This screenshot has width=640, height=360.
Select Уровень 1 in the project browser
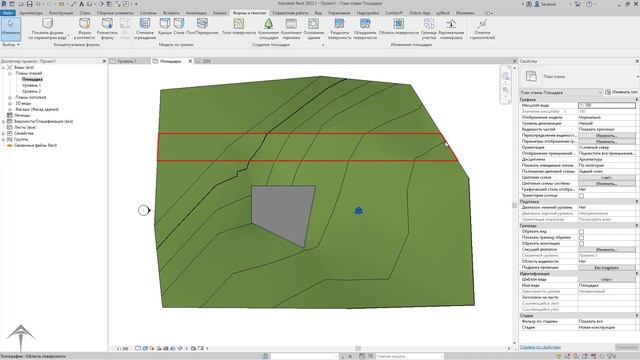[31, 85]
